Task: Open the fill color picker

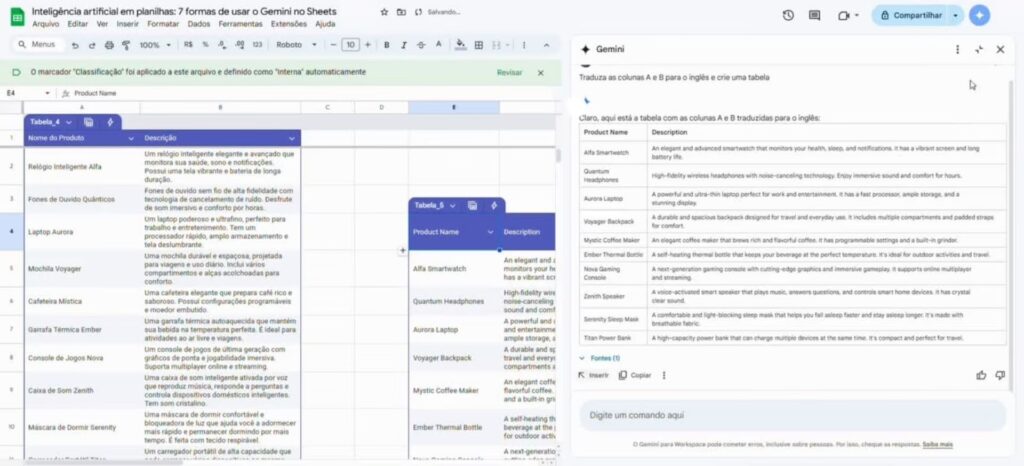Action: tap(460, 45)
